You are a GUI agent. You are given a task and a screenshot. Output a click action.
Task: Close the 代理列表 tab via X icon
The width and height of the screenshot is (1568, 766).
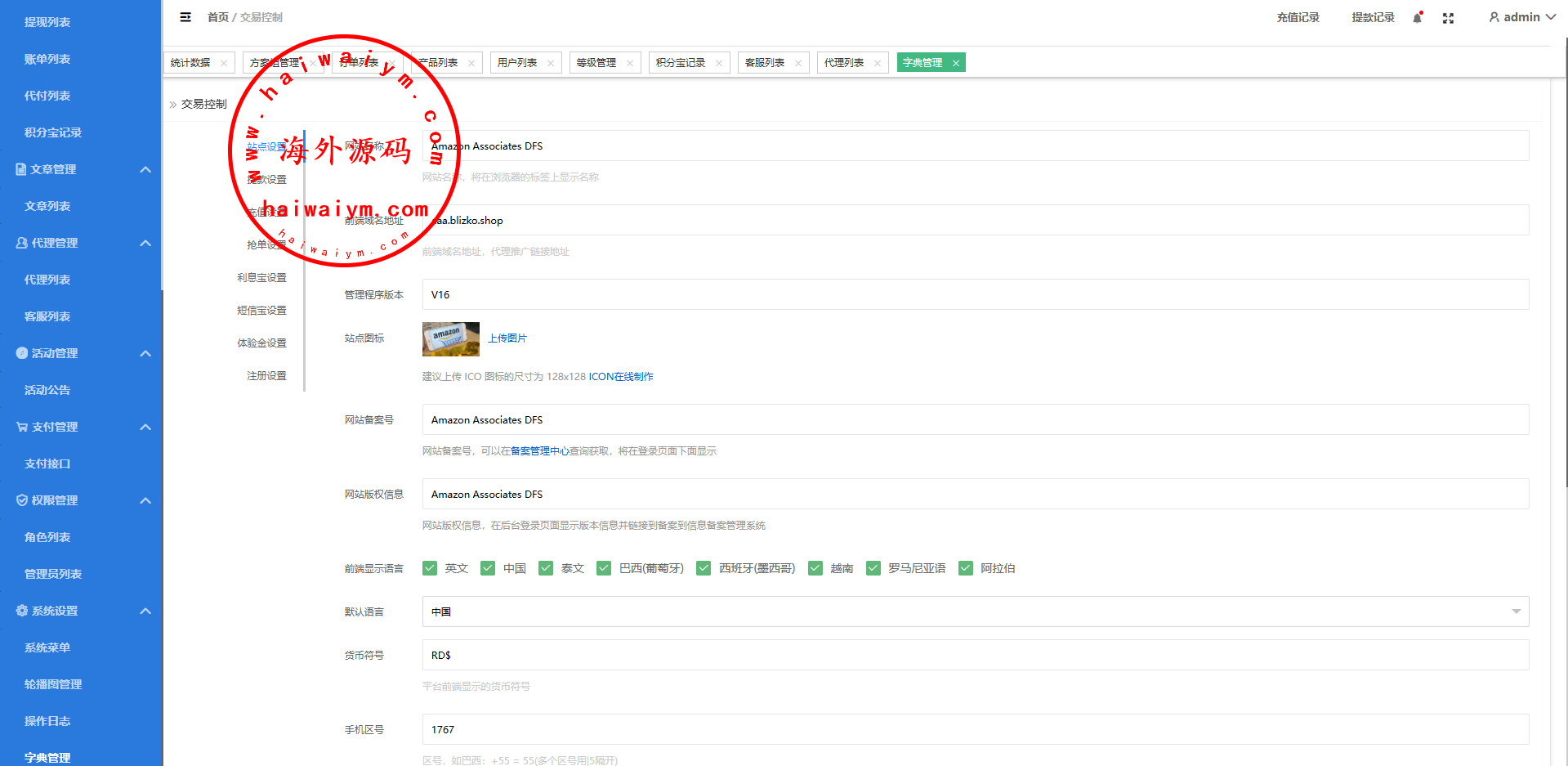pyautogui.click(x=878, y=63)
